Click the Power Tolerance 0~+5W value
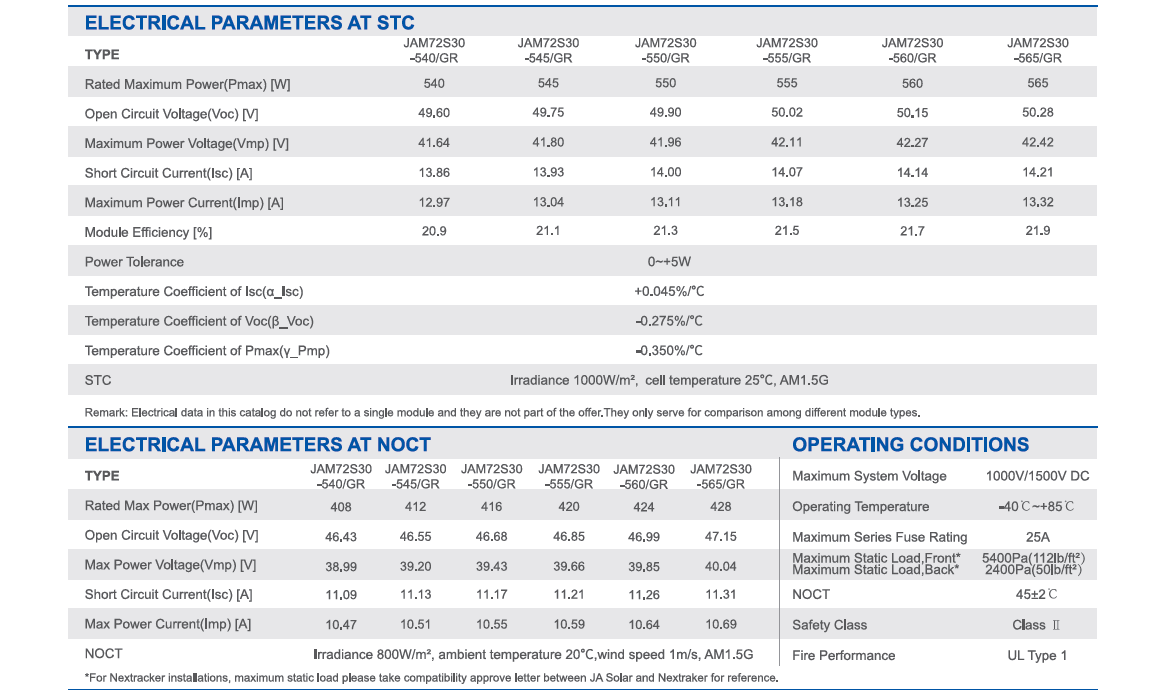 click(x=669, y=261)
